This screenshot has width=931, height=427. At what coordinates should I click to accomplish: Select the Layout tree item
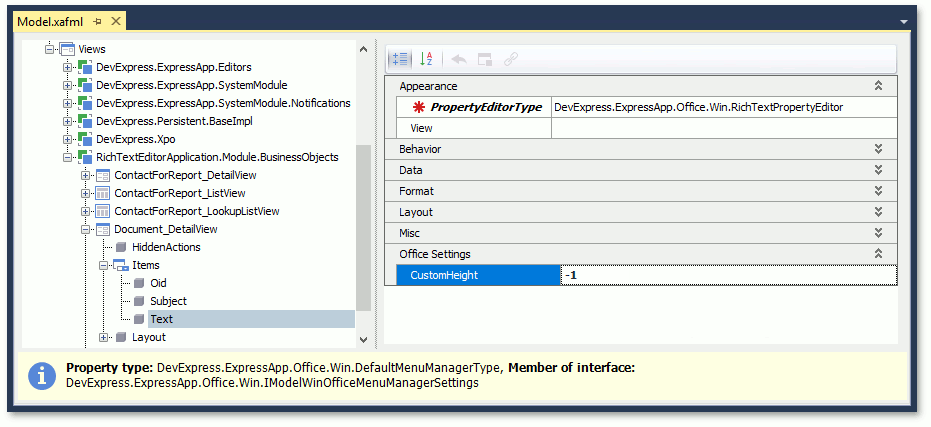149,337
